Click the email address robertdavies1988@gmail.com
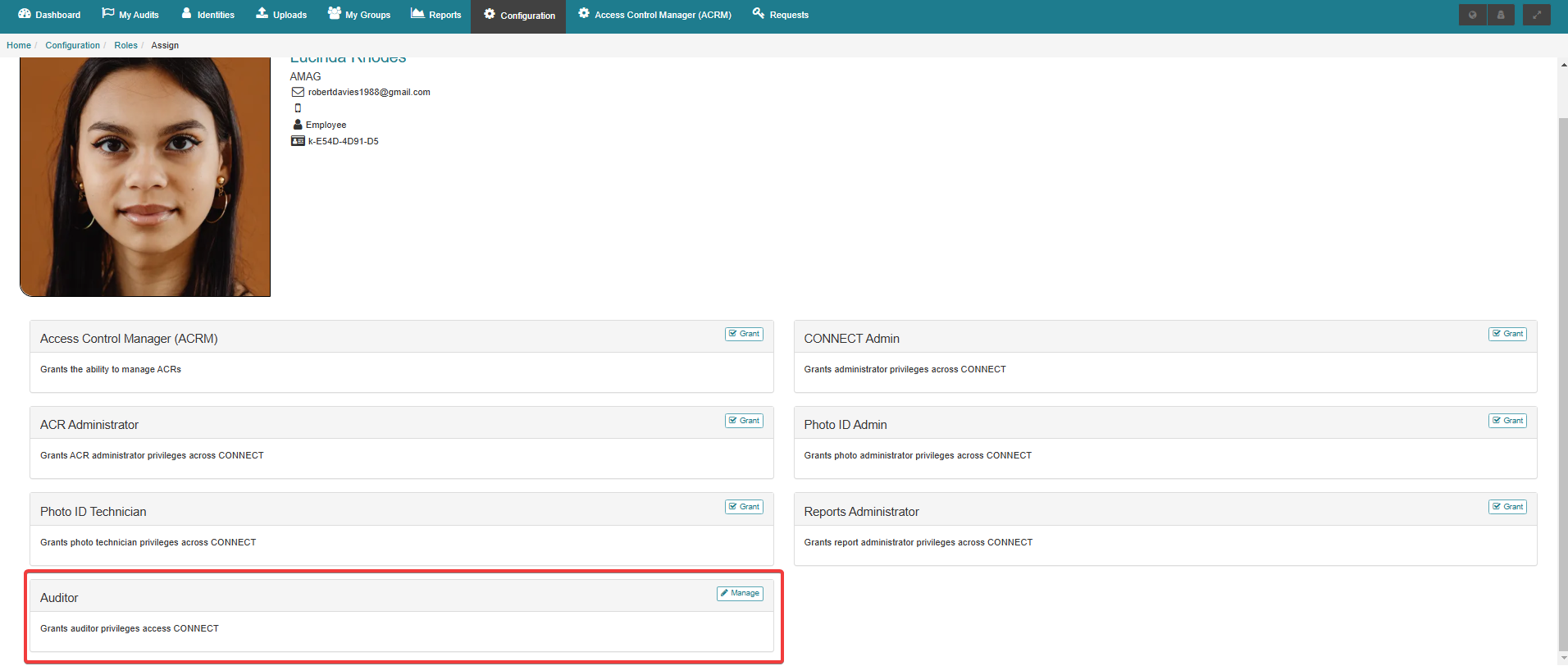This screenshot has height=666, width=1568. tap(369, 92)
